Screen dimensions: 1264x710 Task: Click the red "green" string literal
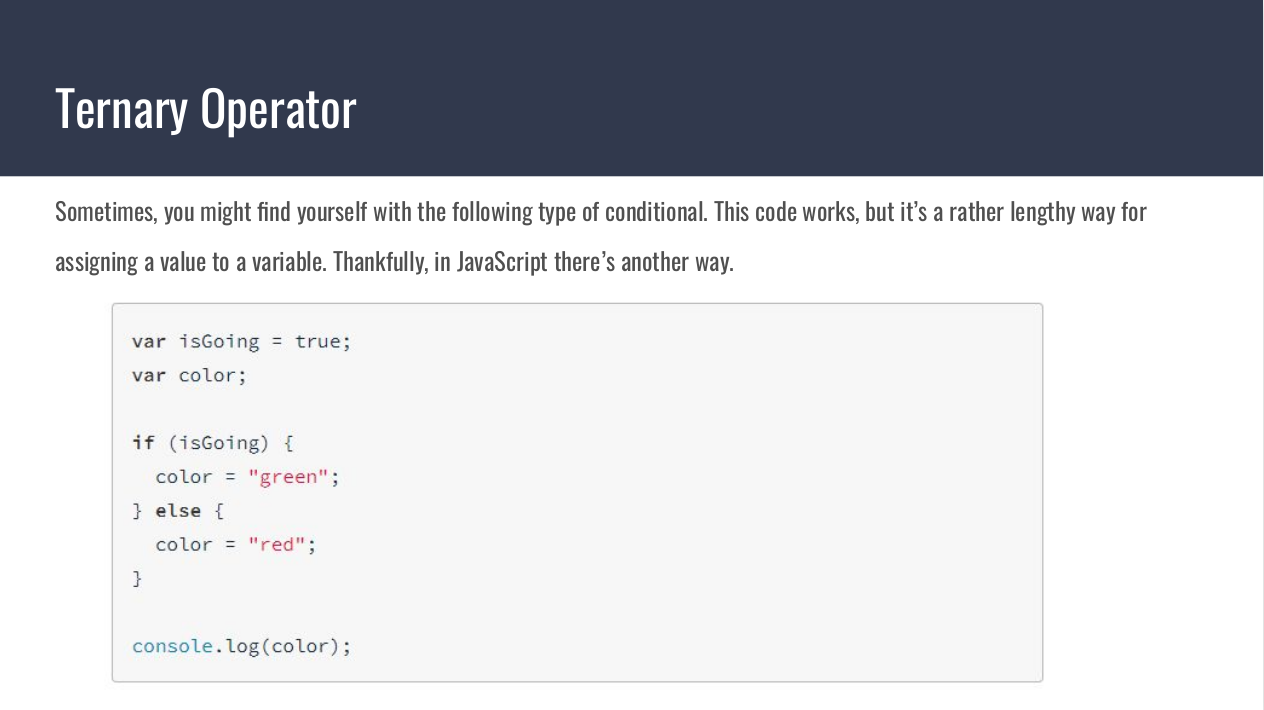[288, 477]
